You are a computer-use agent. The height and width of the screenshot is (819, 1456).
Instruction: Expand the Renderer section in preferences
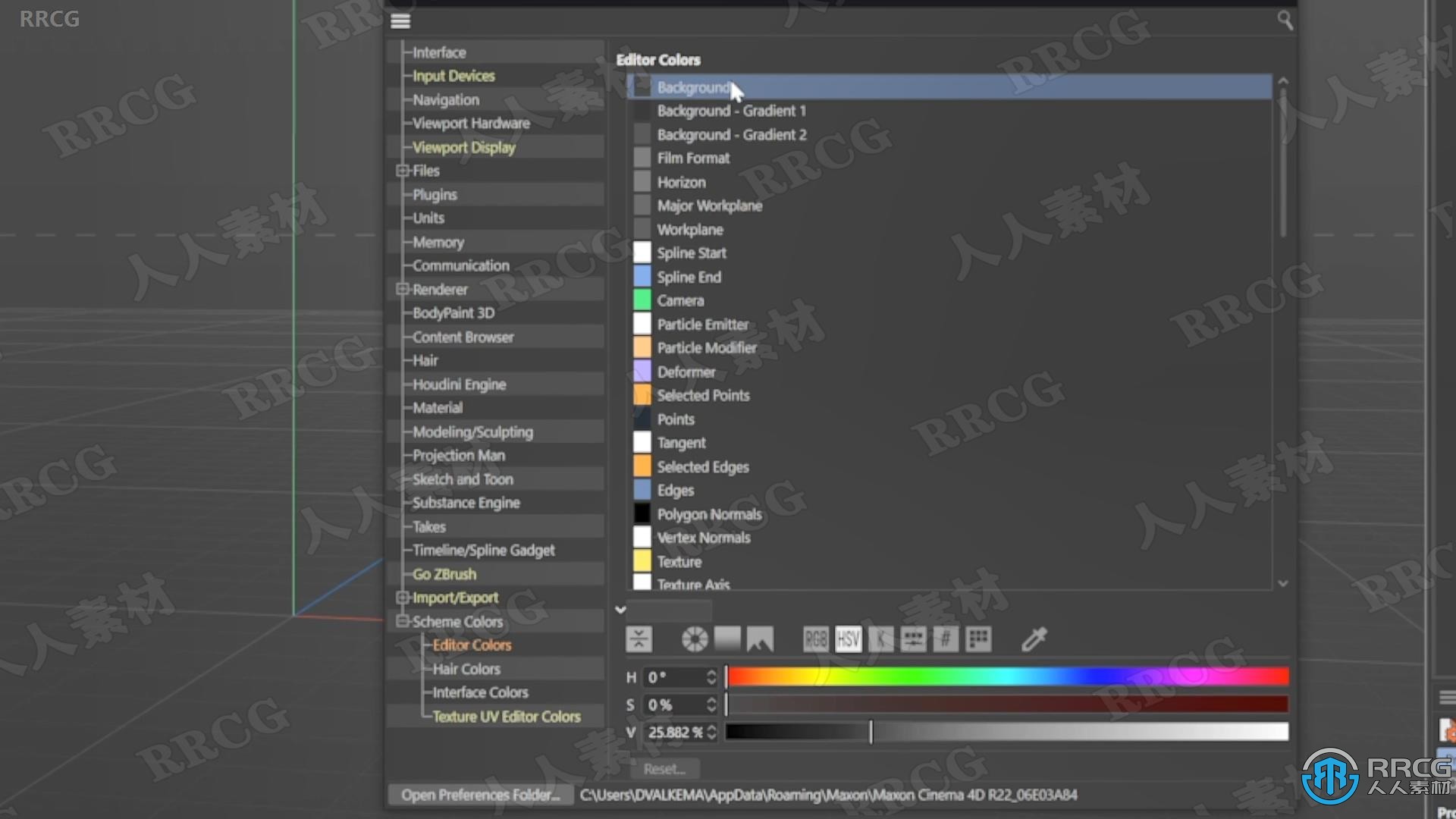click(x=401, y=289)
